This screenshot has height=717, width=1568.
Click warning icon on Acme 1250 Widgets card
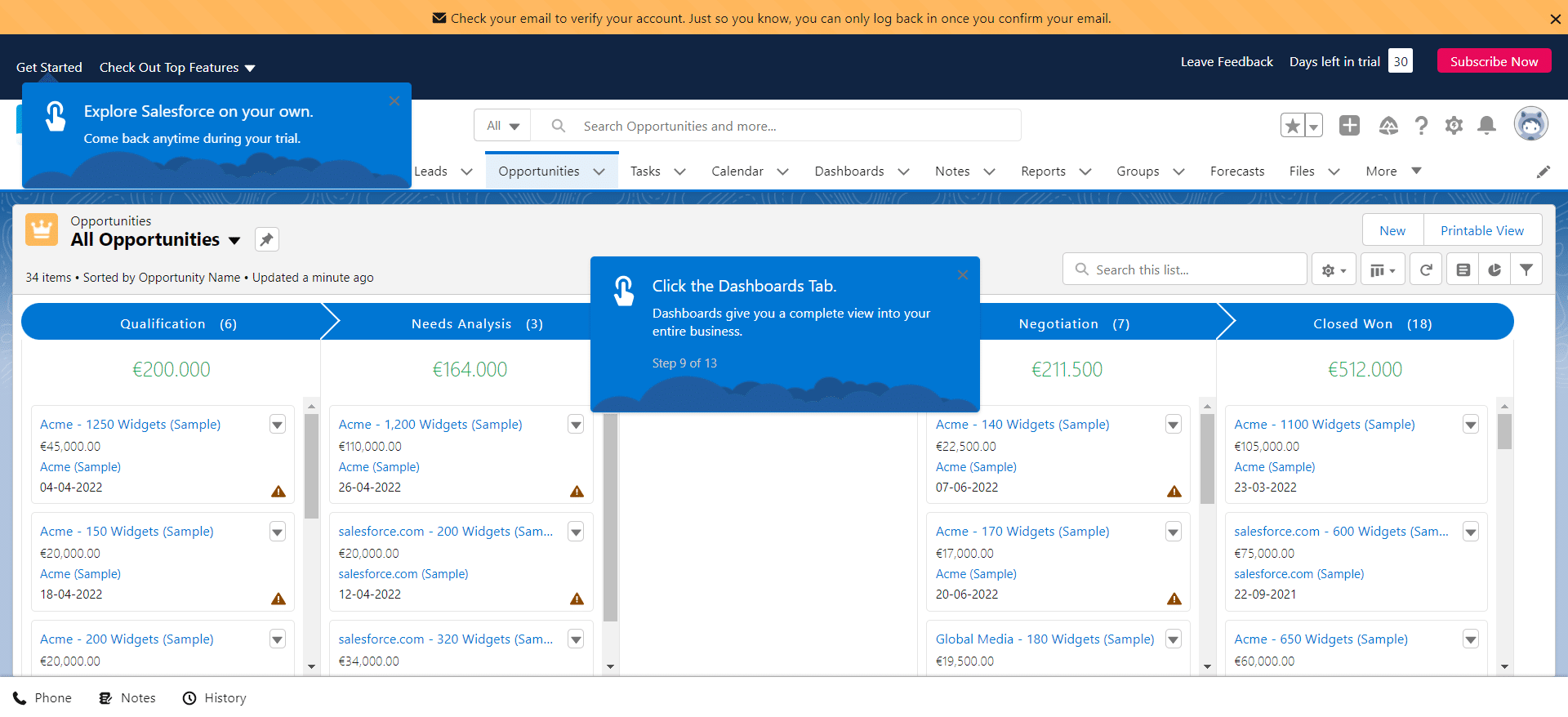pos(278,491)
